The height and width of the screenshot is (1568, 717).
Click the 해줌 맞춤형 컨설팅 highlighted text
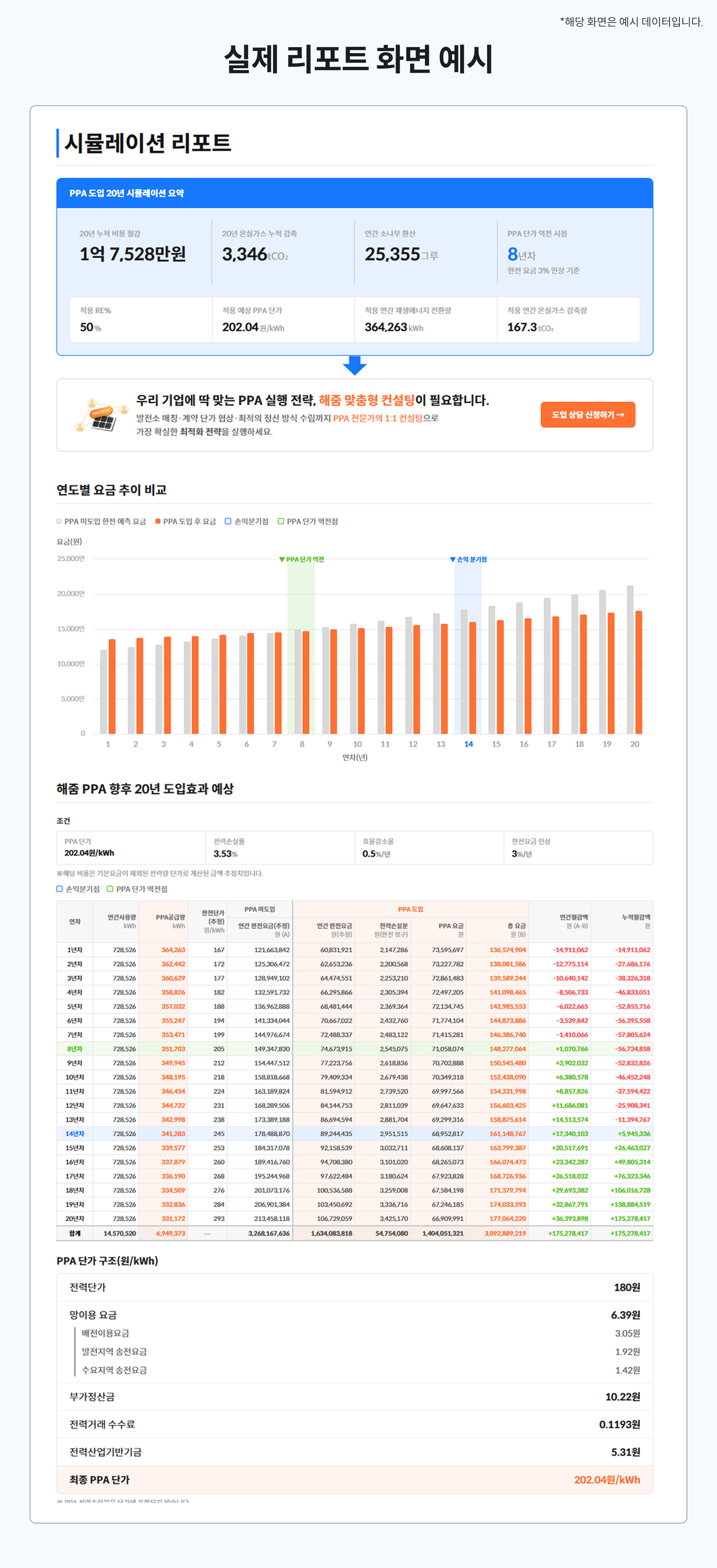367,400
